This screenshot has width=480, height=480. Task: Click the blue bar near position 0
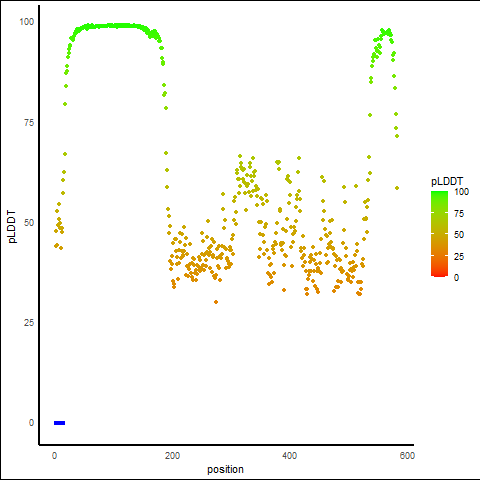click(x=59, y=423)
